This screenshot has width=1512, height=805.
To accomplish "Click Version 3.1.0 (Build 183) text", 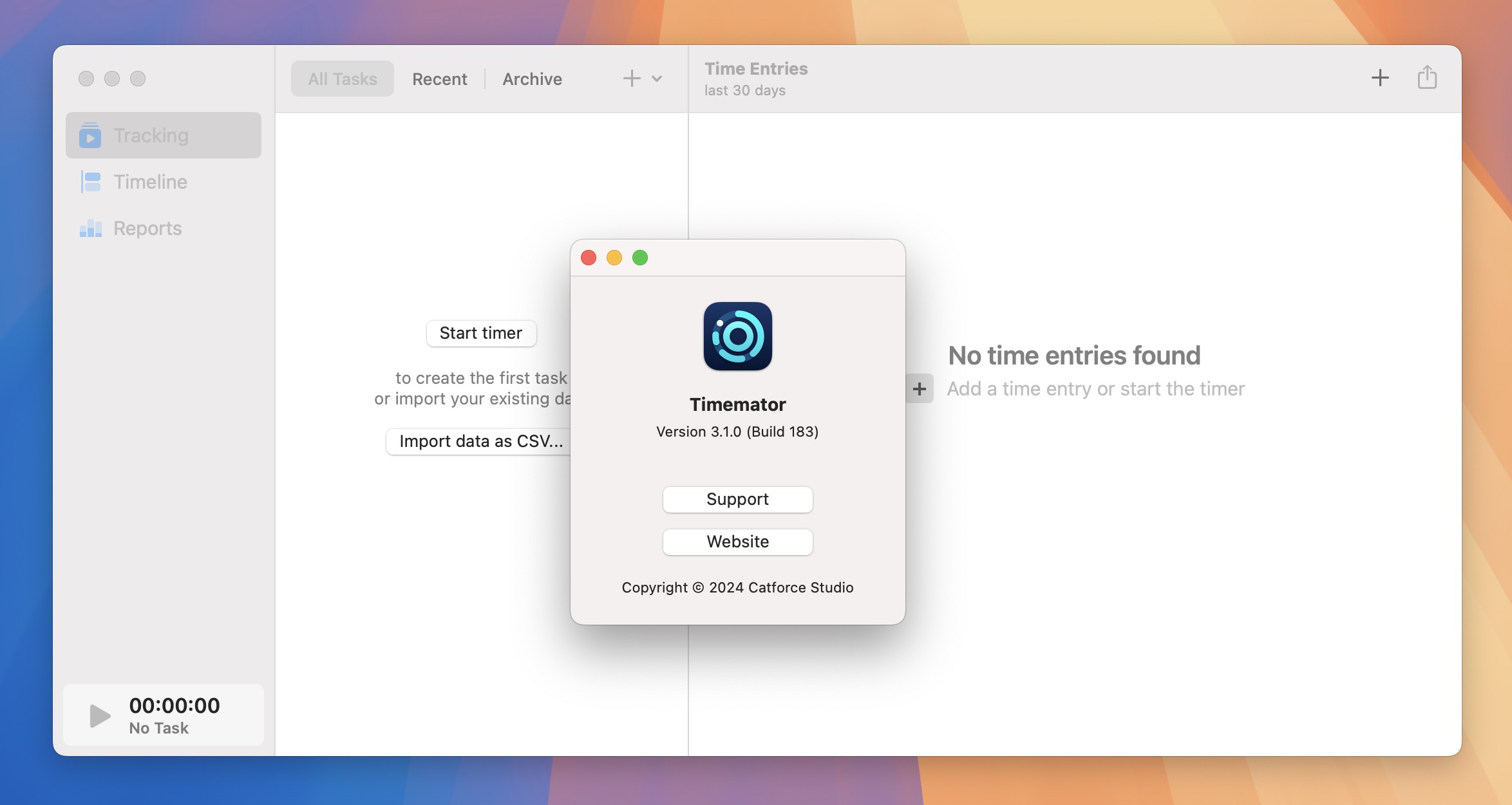I will [738, 431].
